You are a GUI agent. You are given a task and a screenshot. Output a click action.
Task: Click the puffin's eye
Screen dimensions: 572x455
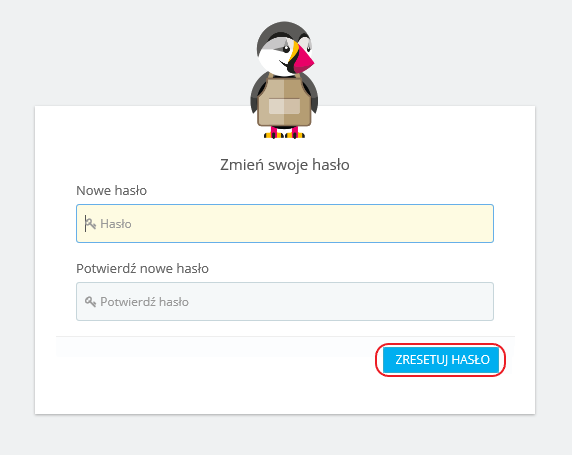(x=286, y=49)
